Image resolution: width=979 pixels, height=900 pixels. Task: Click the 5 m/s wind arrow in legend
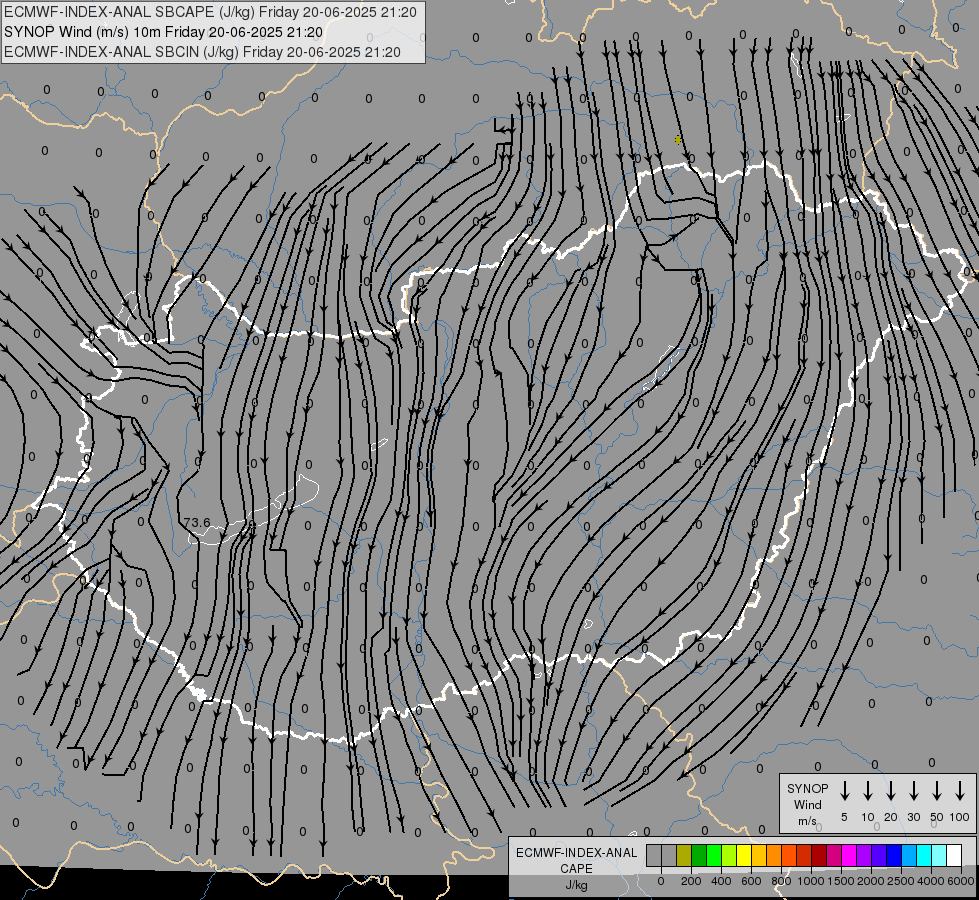point(844,790)
